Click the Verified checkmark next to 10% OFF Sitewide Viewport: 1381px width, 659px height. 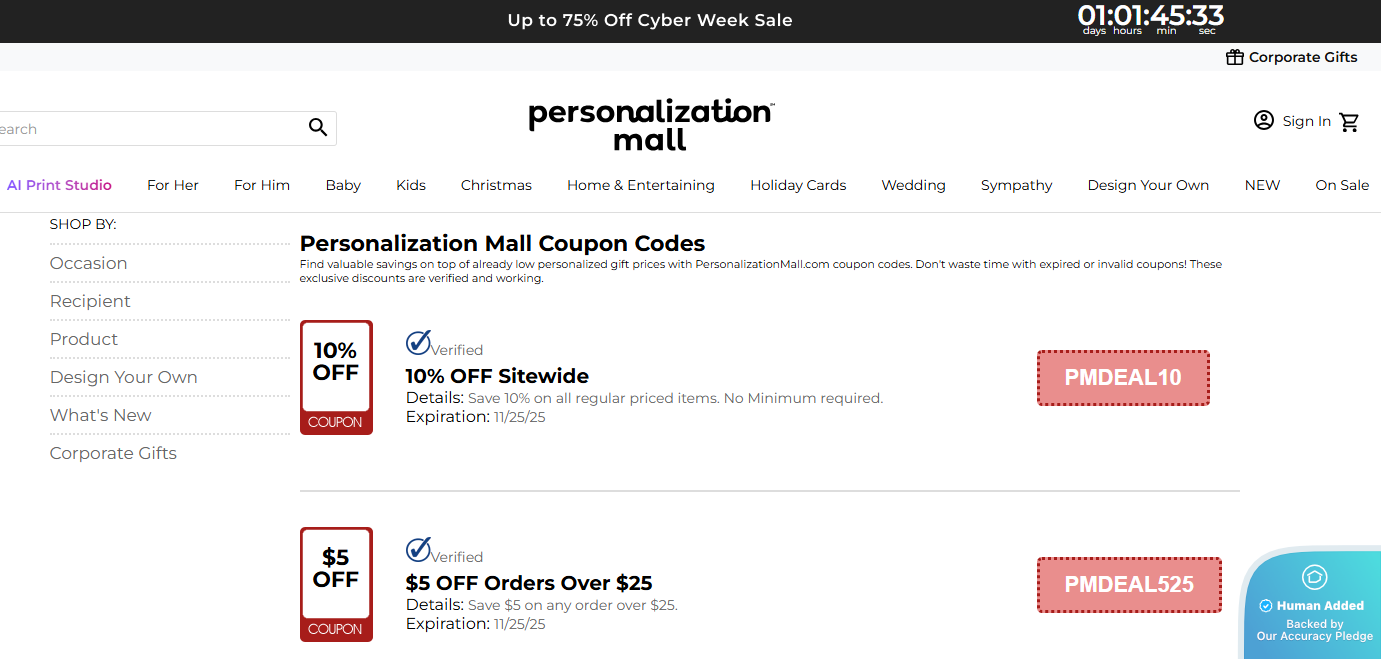pos(417,343)
